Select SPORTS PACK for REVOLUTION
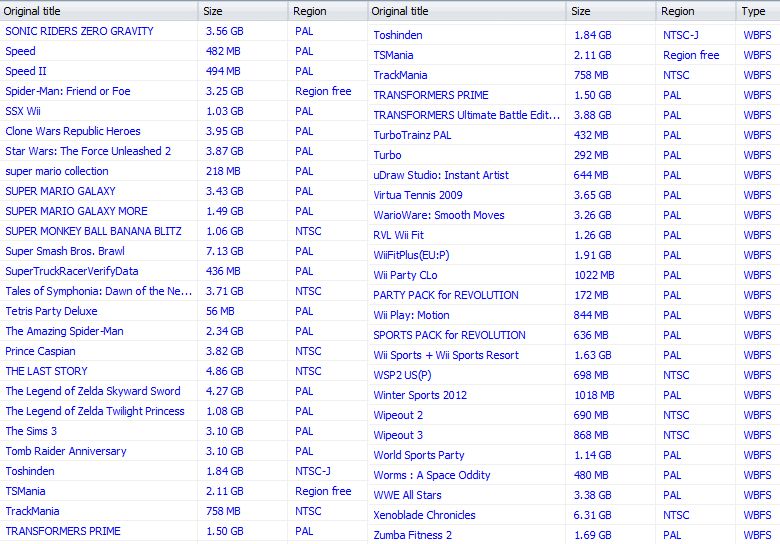 (x=449, y=335)
